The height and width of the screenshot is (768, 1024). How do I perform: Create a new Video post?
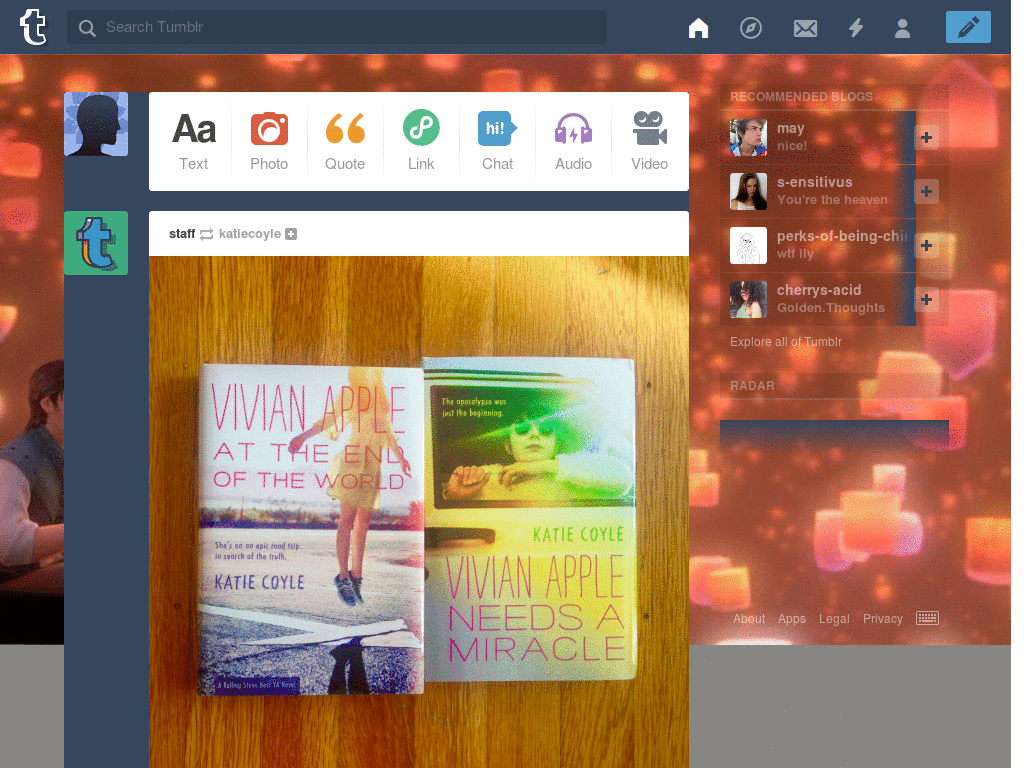tap(649, 141)
